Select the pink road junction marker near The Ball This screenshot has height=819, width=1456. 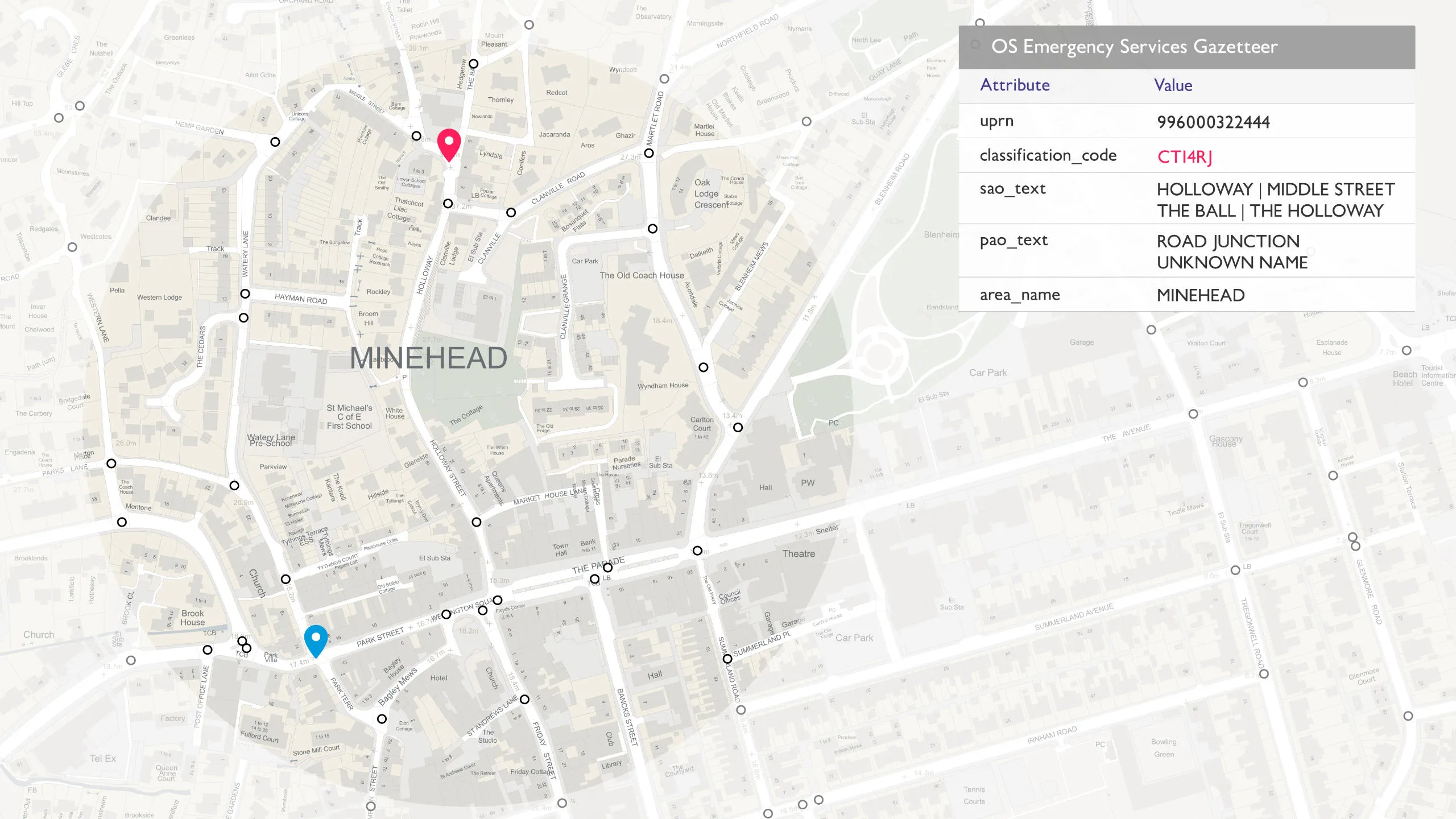point(449,141)
